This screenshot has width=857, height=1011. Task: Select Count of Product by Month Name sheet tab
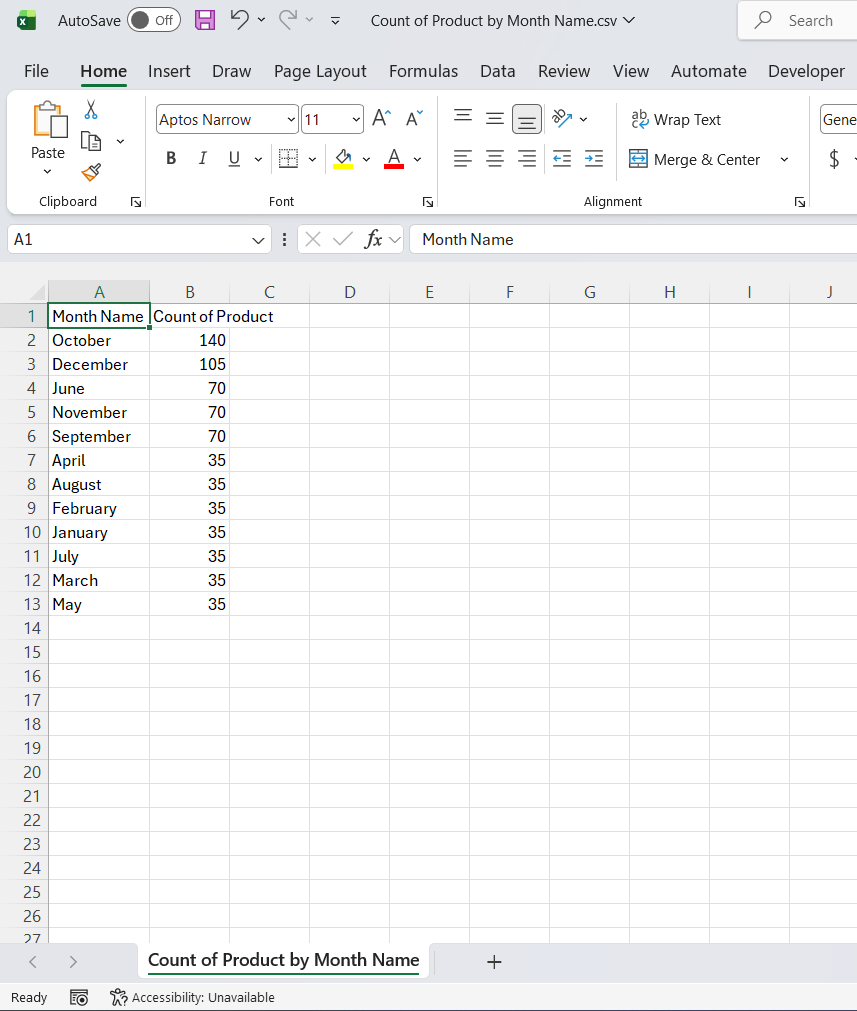(x=284, y=960)
